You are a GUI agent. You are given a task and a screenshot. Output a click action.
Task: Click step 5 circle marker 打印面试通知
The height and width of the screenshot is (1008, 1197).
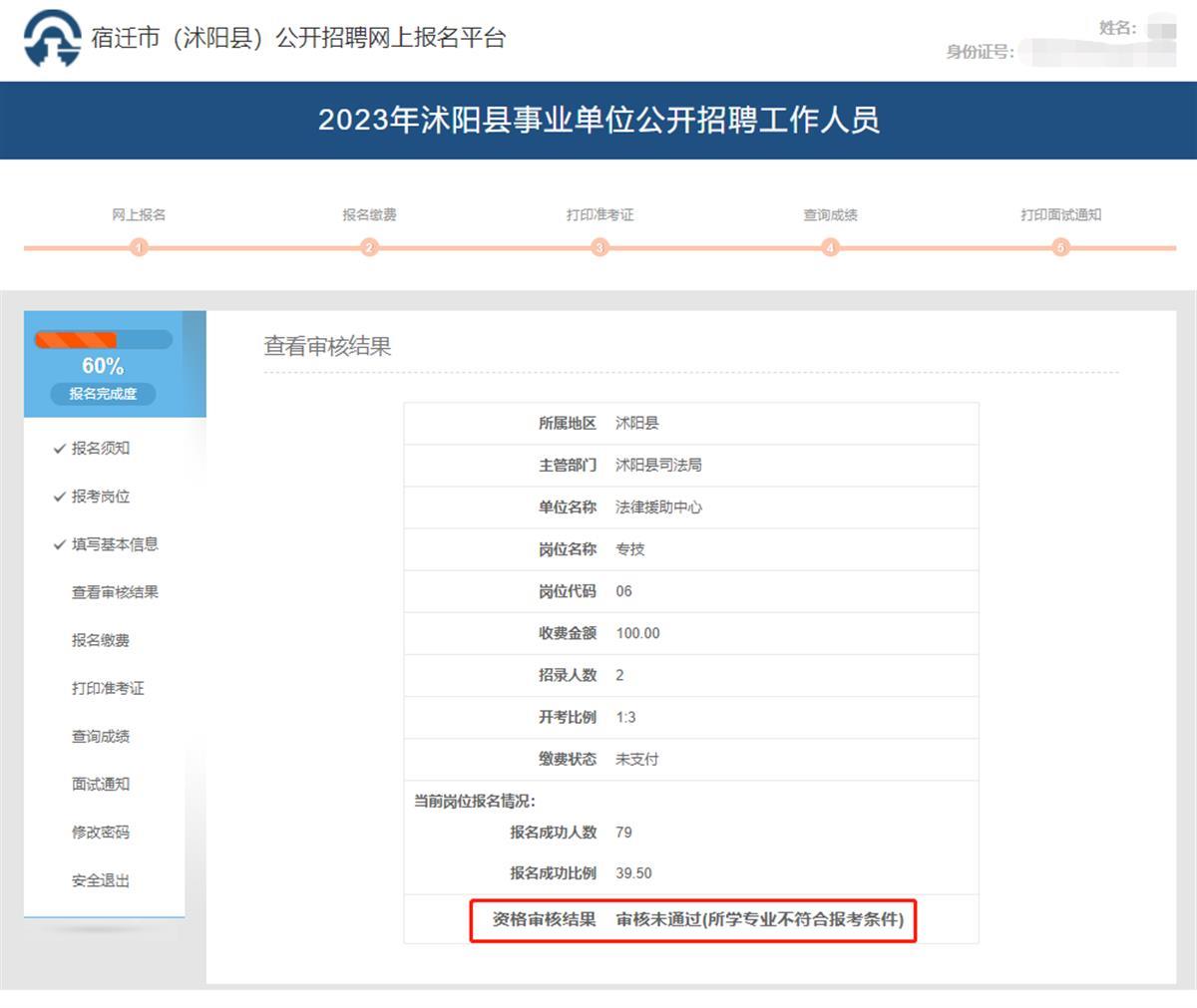click(1060, 247)
